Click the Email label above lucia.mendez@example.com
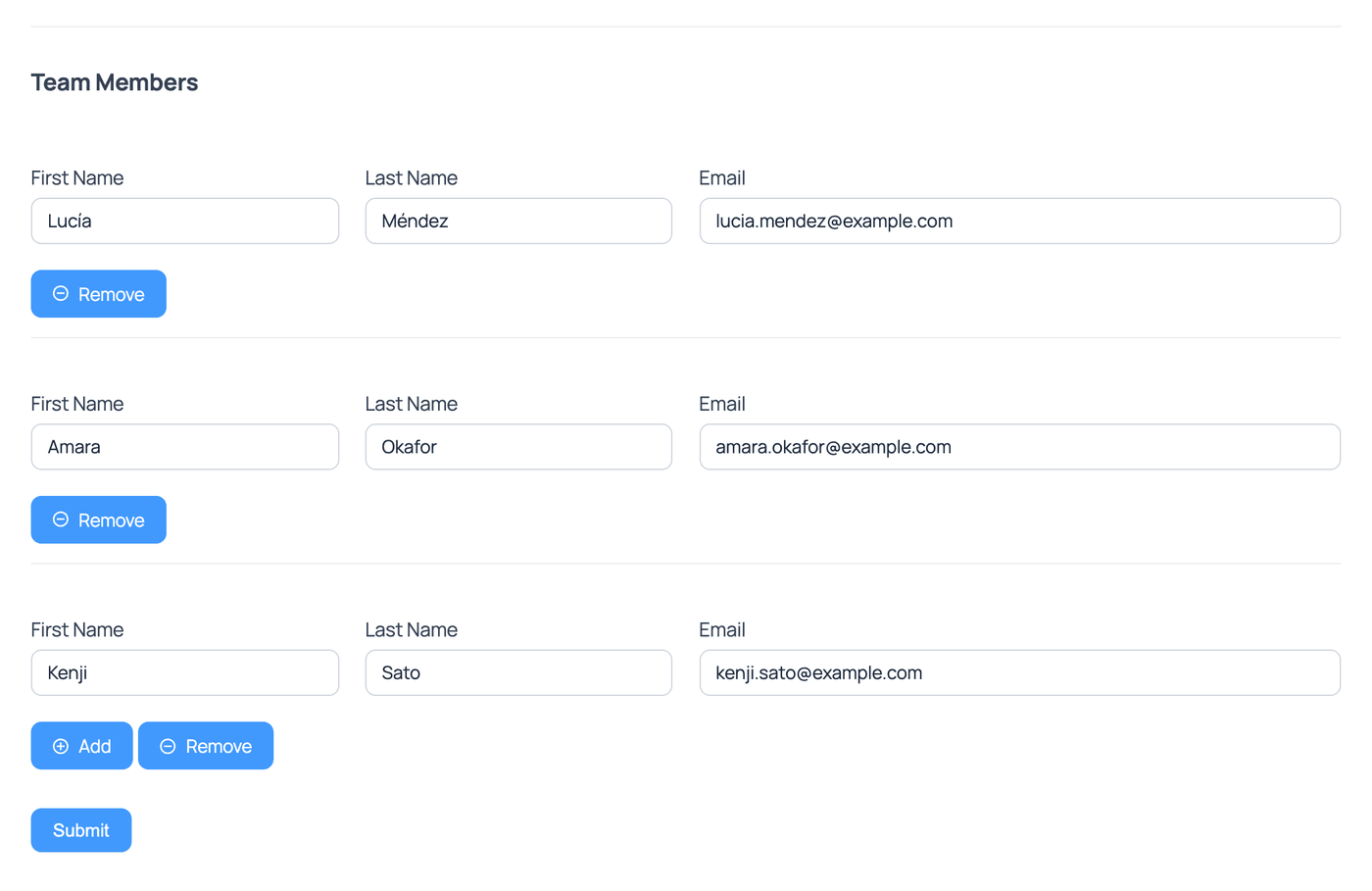This screenshot has height=891, width=1372. pos(722,178)
